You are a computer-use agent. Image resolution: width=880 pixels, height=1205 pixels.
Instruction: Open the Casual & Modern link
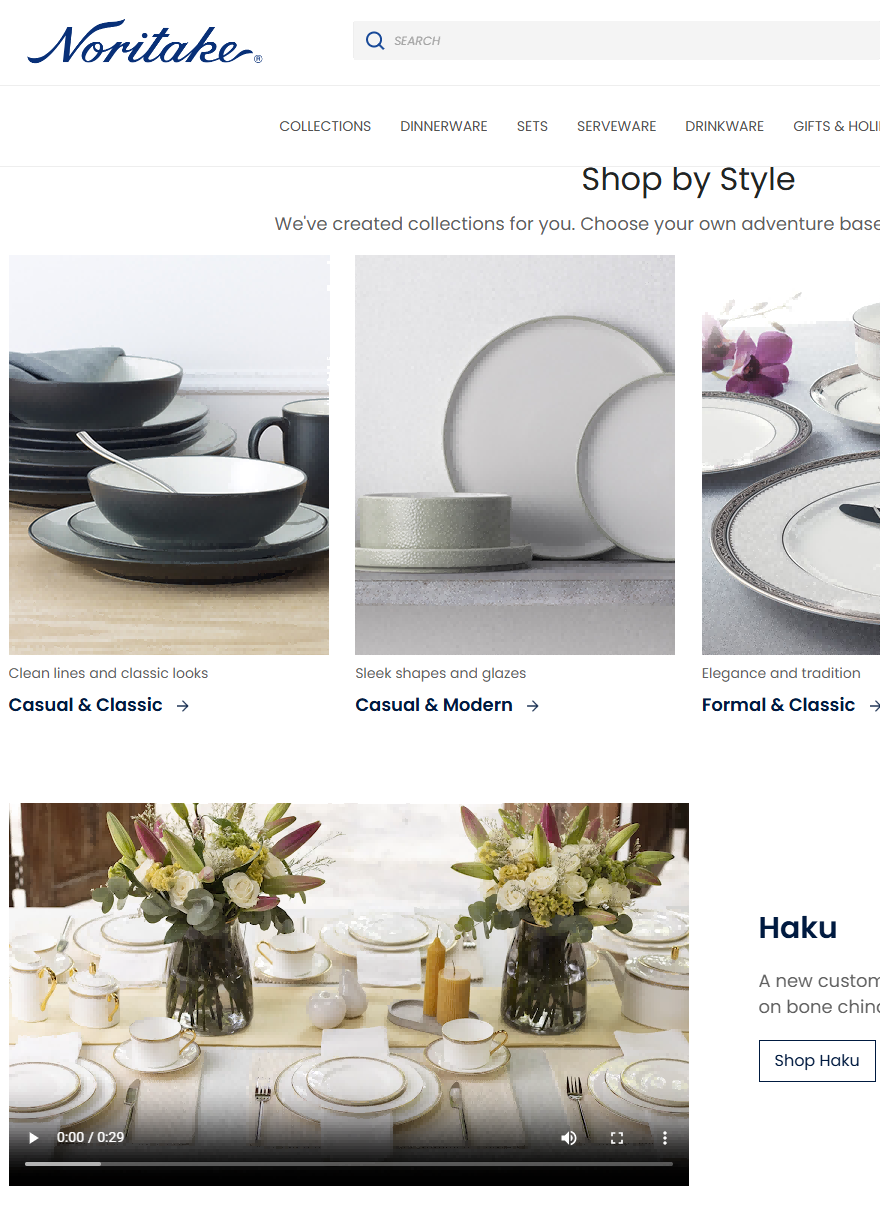(434, 705)
